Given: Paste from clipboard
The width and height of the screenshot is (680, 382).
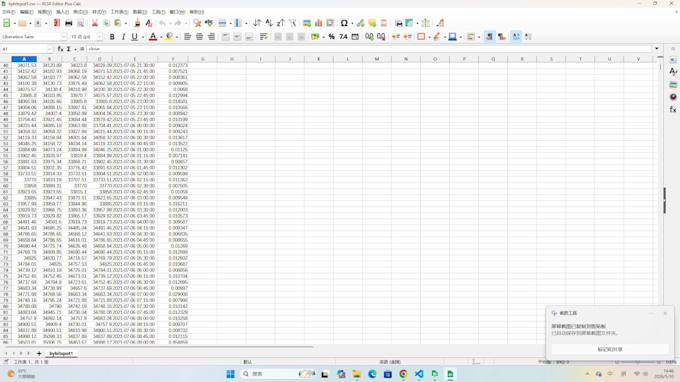Looking at the screenshot, I should tap(118, 23).
